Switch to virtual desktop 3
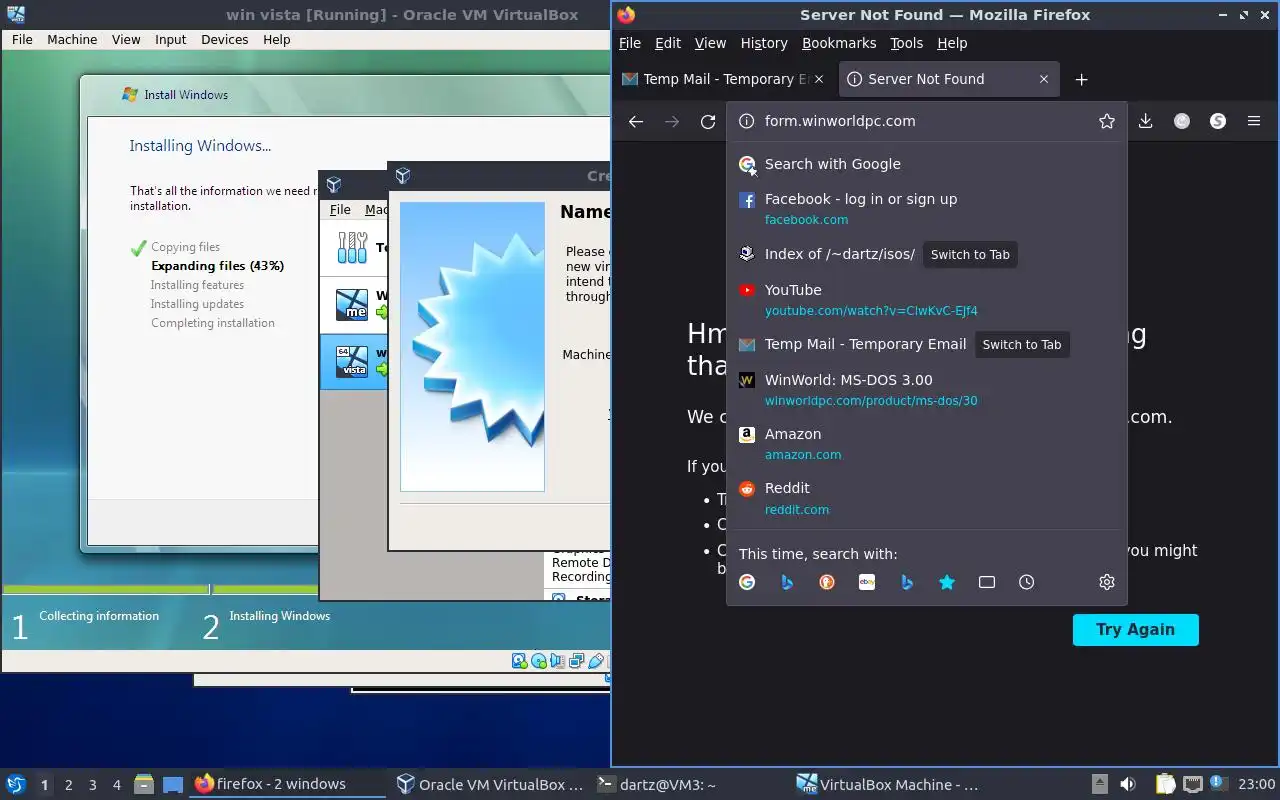Screen dimensions: 1280x800 pyautogui.click(x=93, y=785)
